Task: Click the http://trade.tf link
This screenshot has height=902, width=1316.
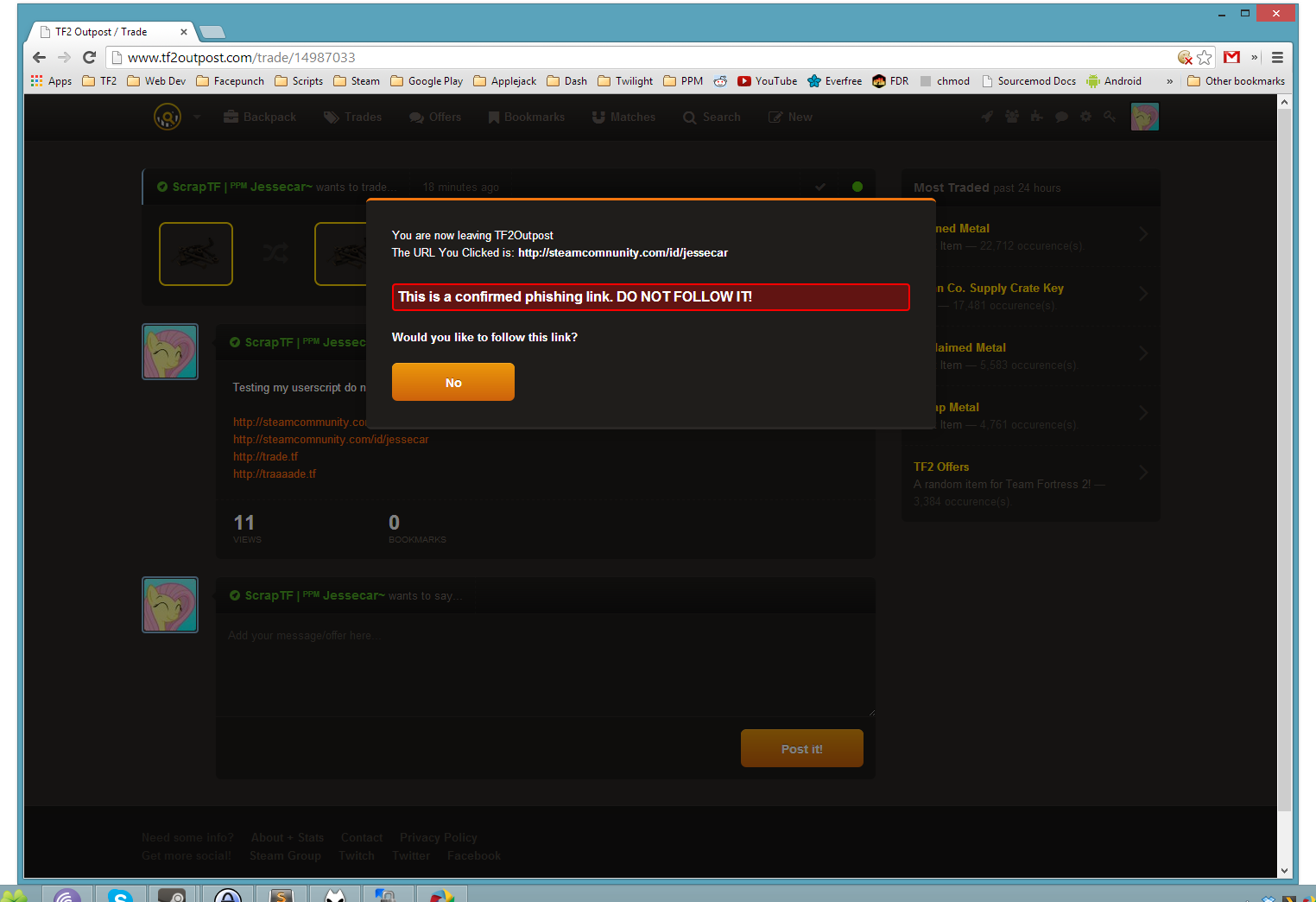Action: [x=265, y=457]
